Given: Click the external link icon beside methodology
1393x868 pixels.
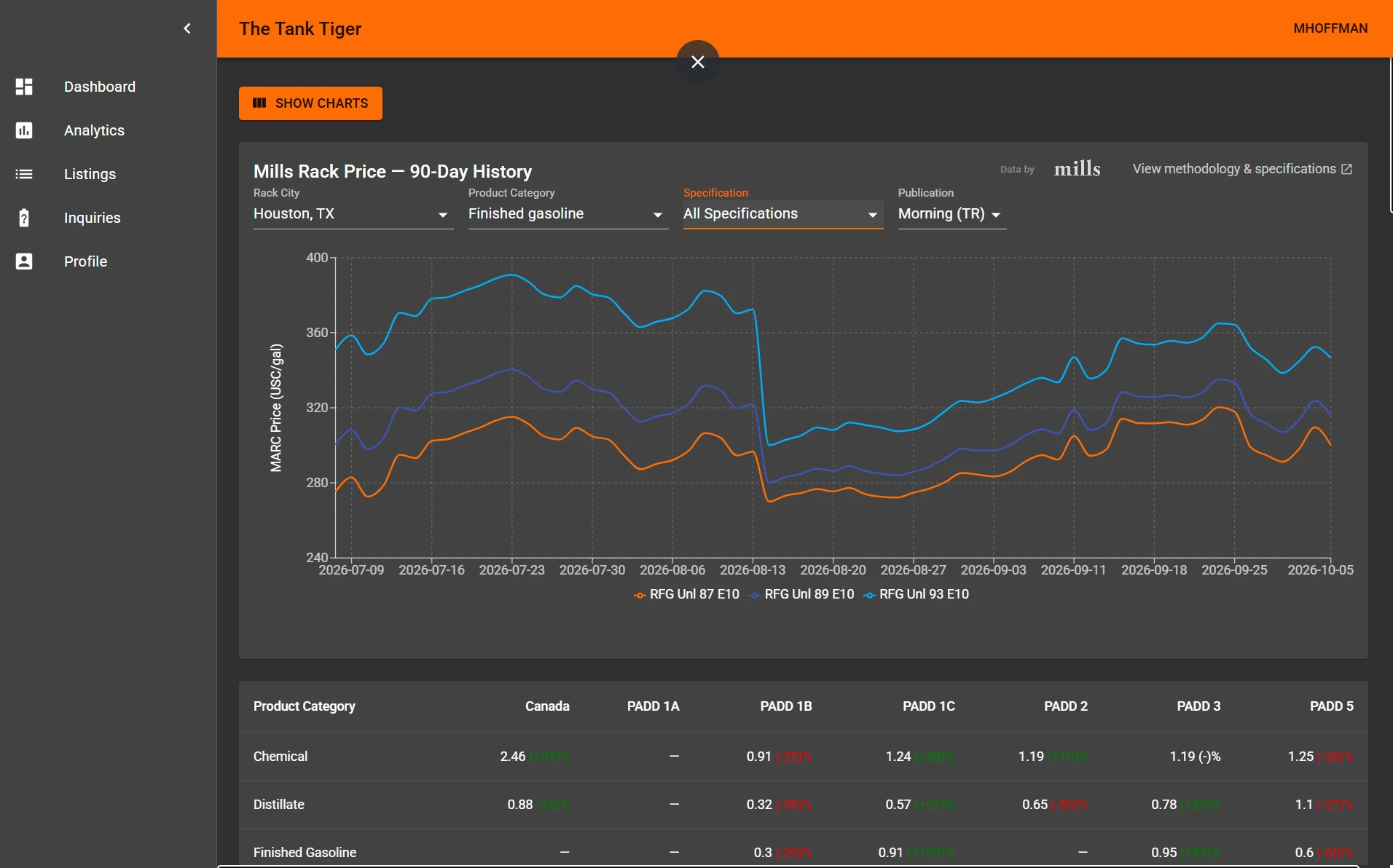Looking at the screenshot, I should click(1346, 169).
